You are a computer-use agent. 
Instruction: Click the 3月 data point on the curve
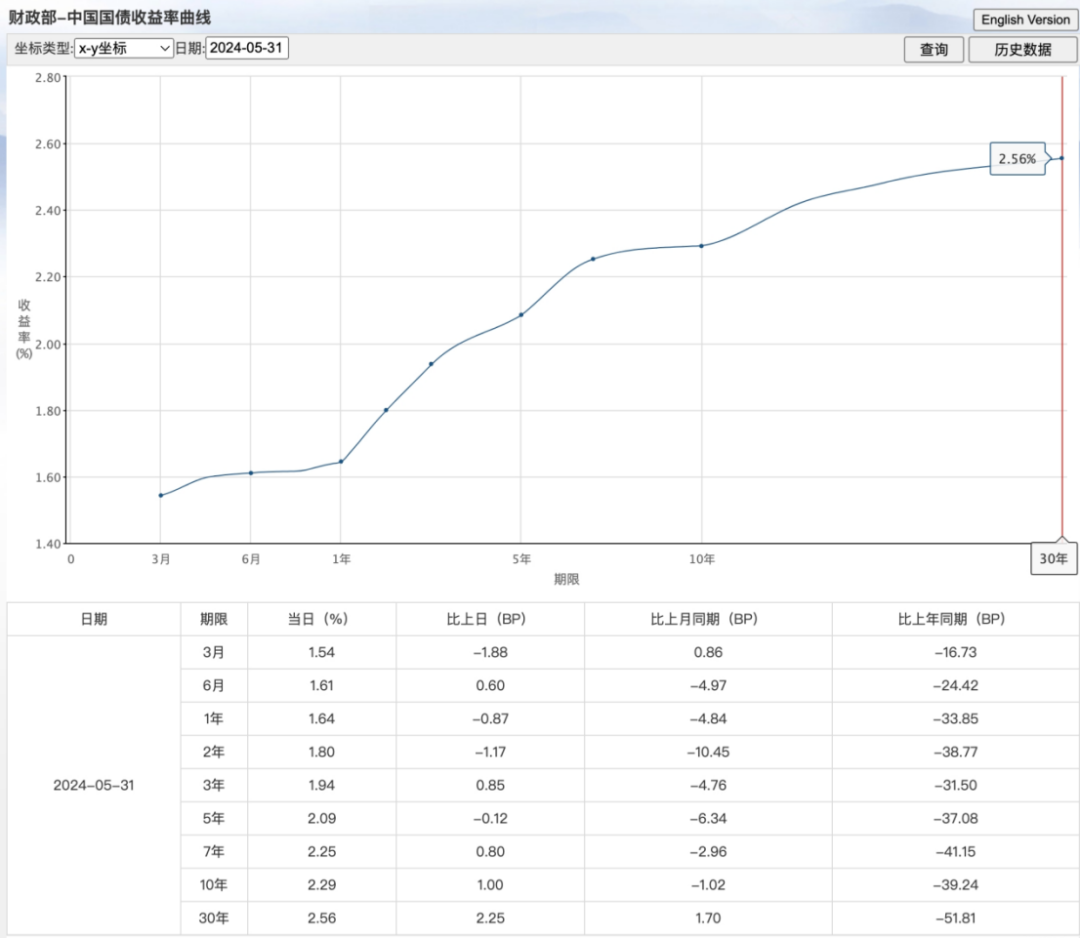point(160,495)
